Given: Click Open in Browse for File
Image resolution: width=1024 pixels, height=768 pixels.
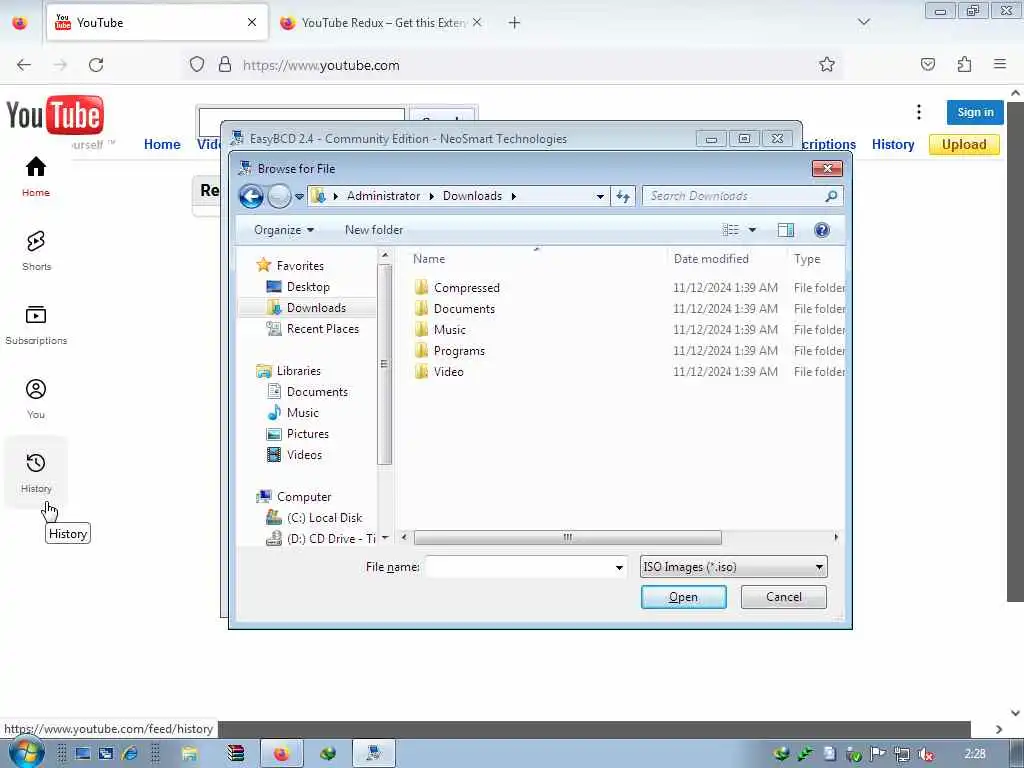Looking at the screenshot, I should point(683,597).
